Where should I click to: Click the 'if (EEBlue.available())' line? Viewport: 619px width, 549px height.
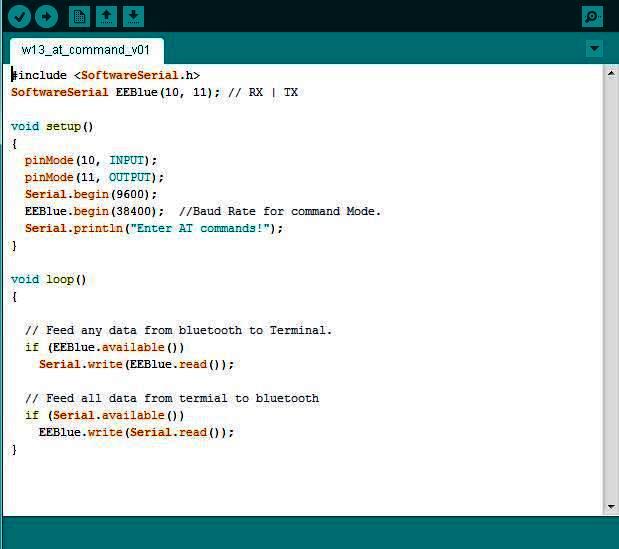pos(104,347)
